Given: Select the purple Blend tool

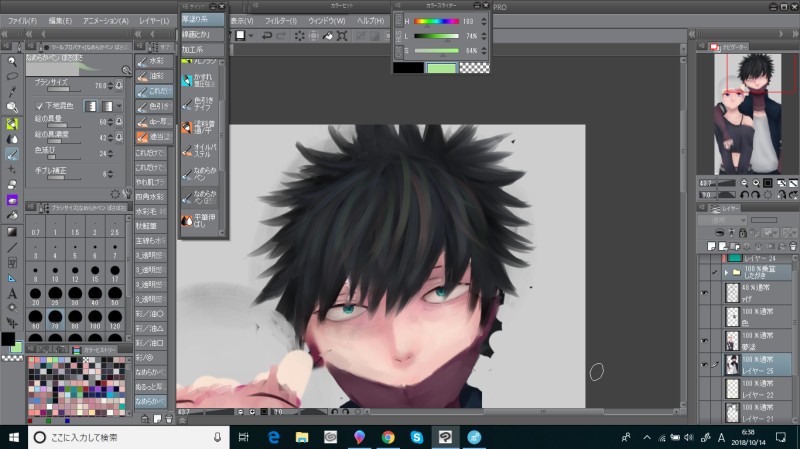Looking at the screenshot, I should coord(12,199).
